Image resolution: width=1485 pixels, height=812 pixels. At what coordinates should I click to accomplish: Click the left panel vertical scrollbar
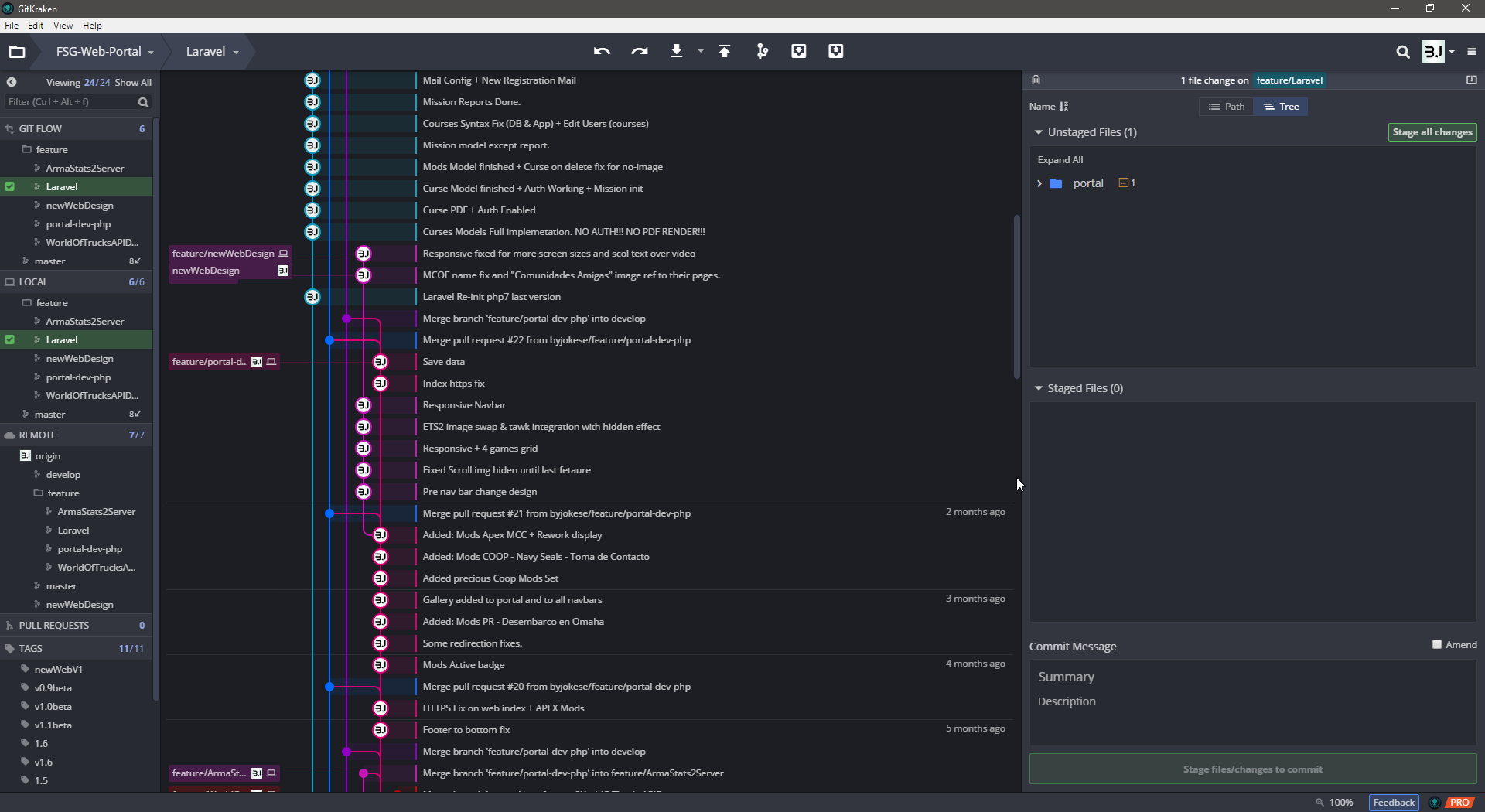tap(156, 410)
